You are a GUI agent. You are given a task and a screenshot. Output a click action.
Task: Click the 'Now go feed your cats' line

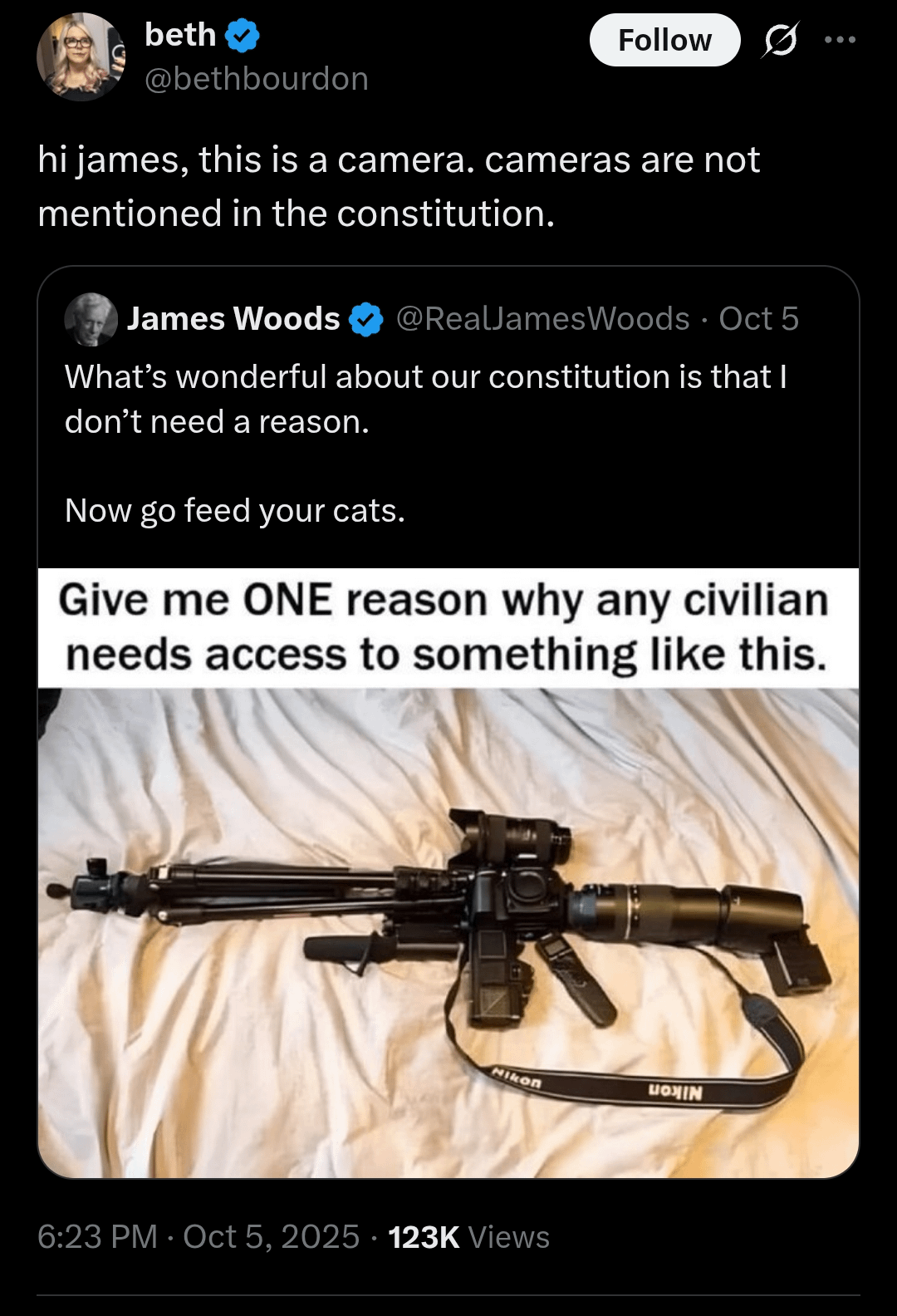tap(235, 510)
